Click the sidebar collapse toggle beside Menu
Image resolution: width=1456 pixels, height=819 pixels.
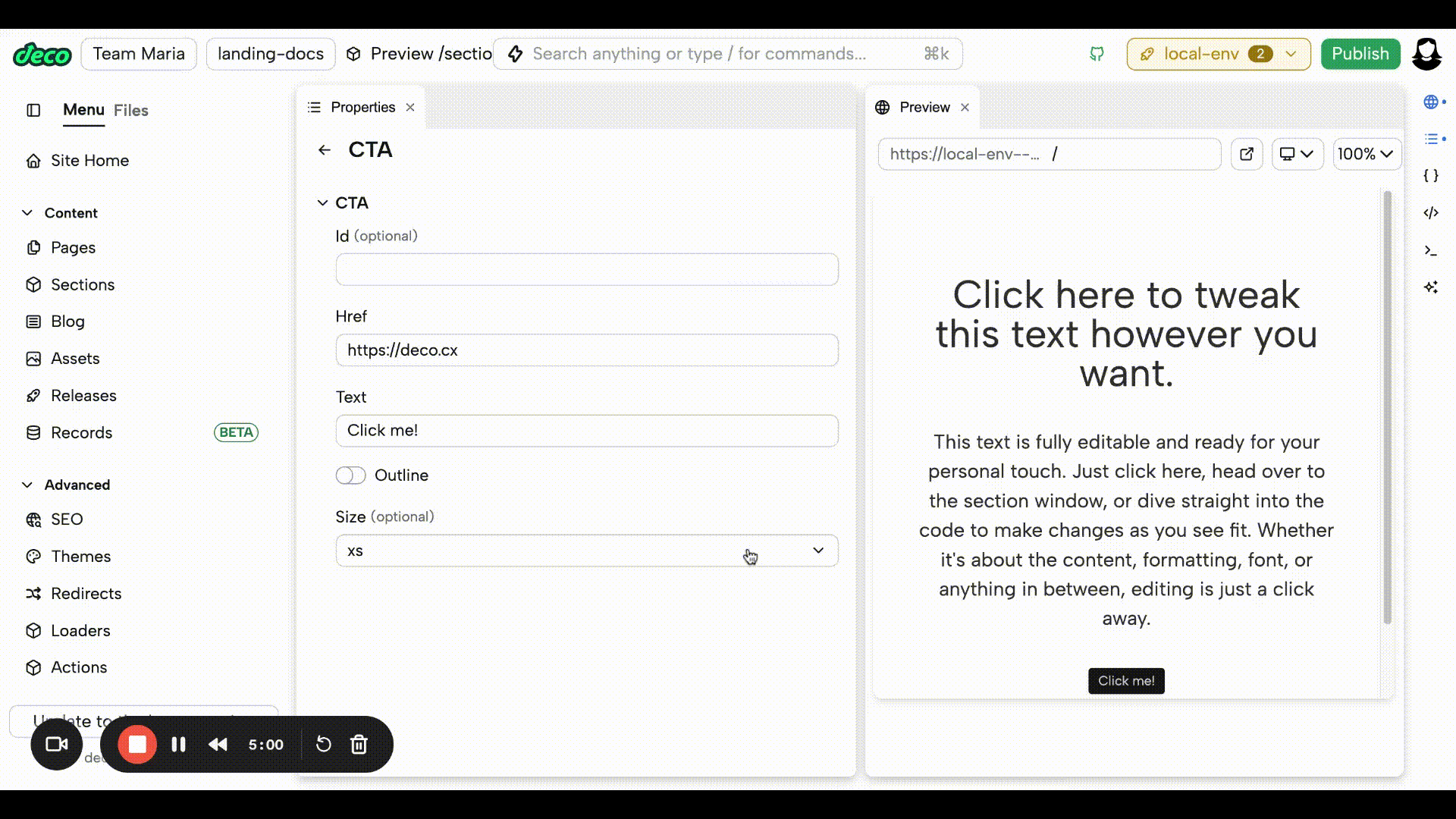(x=33, y=110)
